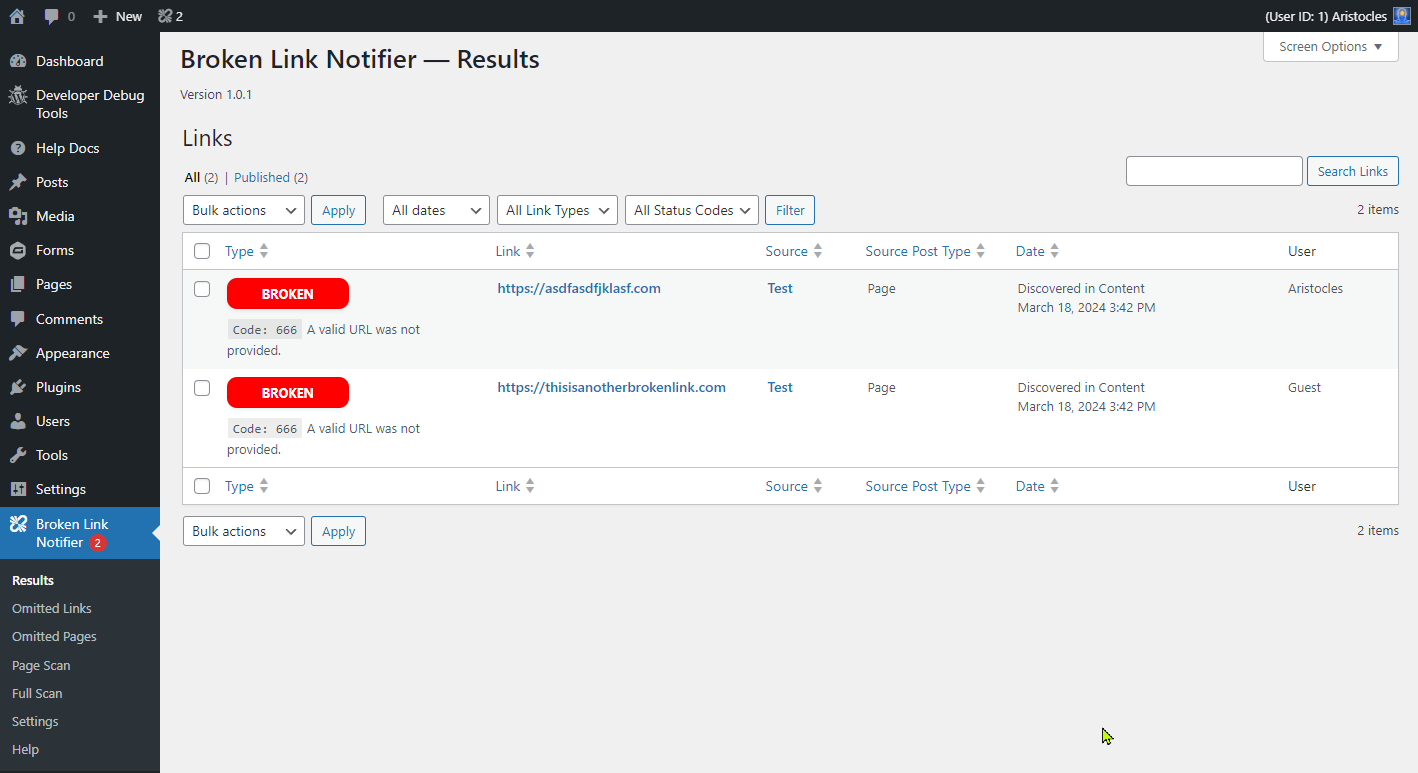Screen dimensions: 1418x773
Task: Click the Search Links button
Action: click(1352, 170)
